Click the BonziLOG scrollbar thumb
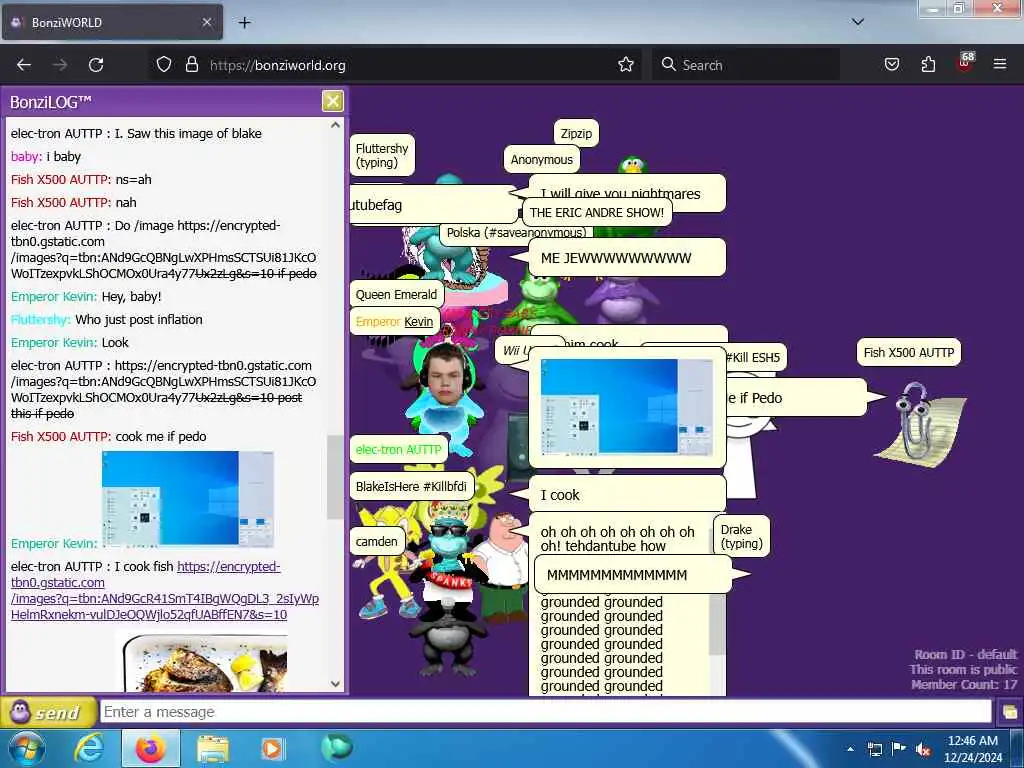 point(335,477)
